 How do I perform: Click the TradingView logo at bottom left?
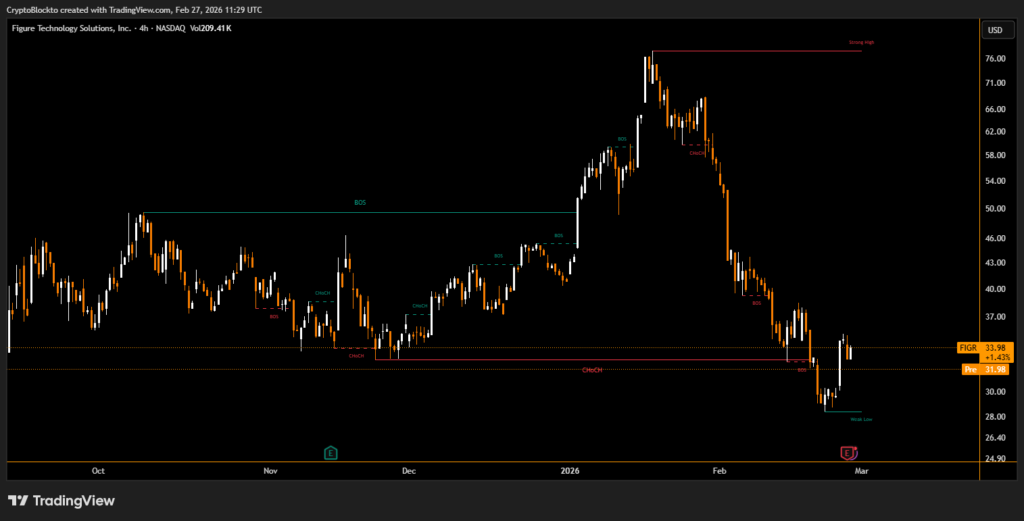(62, 500)
